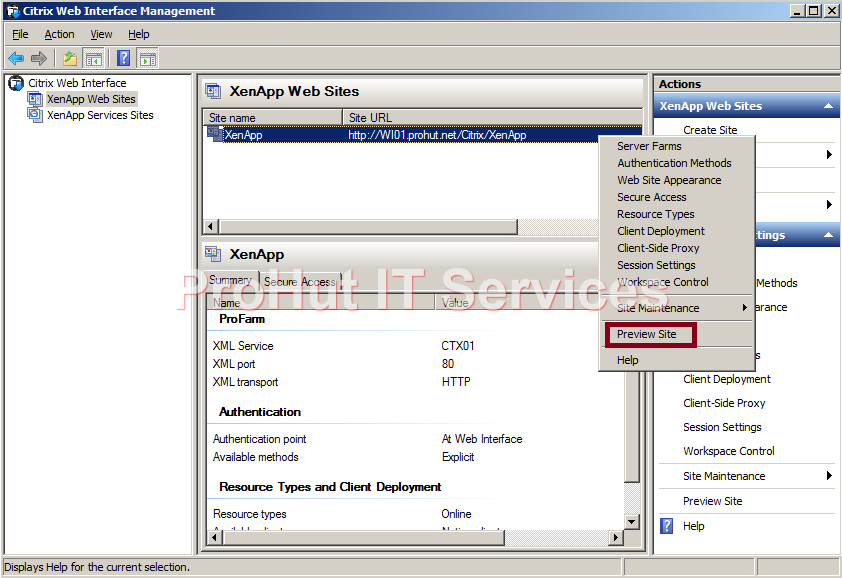Switch to the Secure Access tab
Screen dimensions: 842x578
(x=300, y=281)
